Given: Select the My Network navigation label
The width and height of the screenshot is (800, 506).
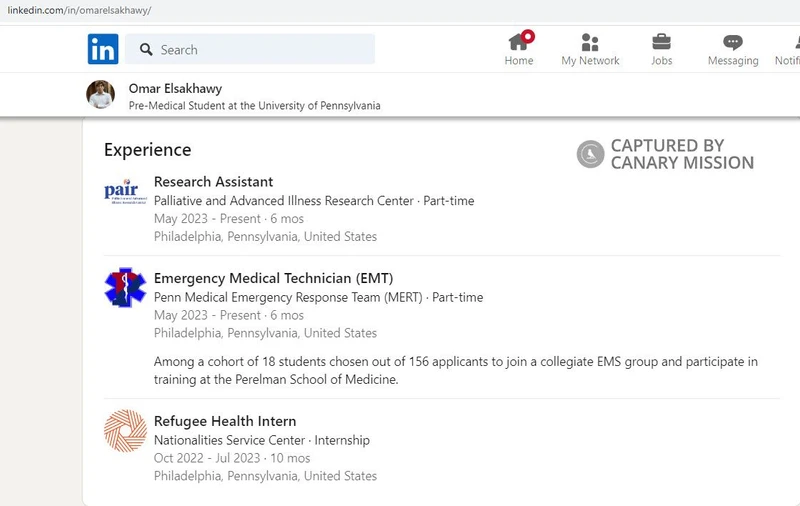Looking at the screenshot, I should [590, 61].
